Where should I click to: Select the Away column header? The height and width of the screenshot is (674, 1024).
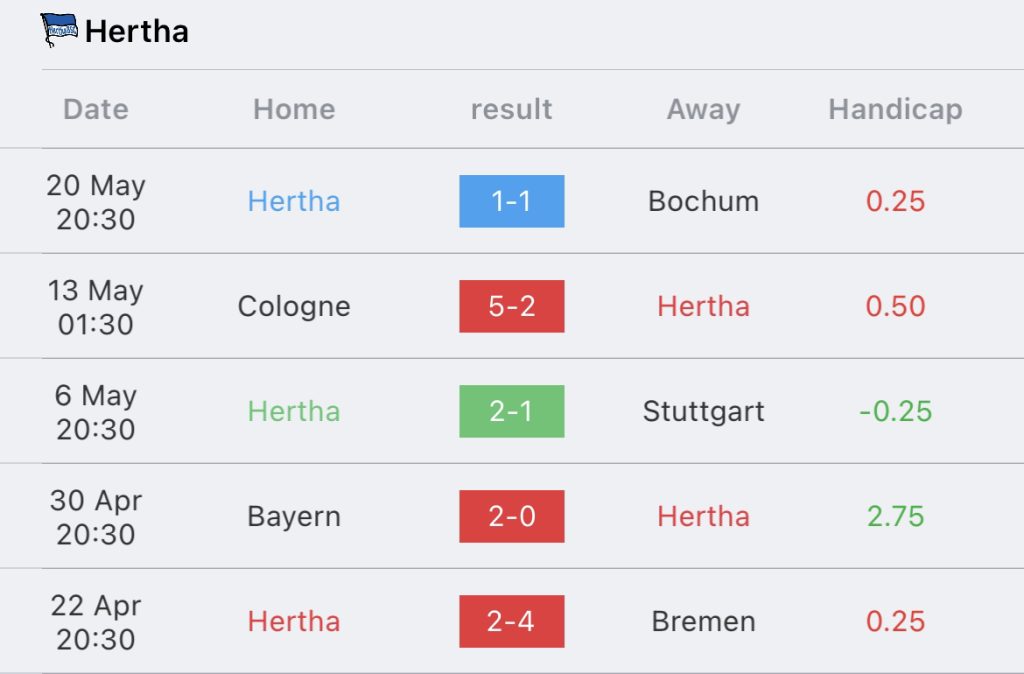pos(703,110)
